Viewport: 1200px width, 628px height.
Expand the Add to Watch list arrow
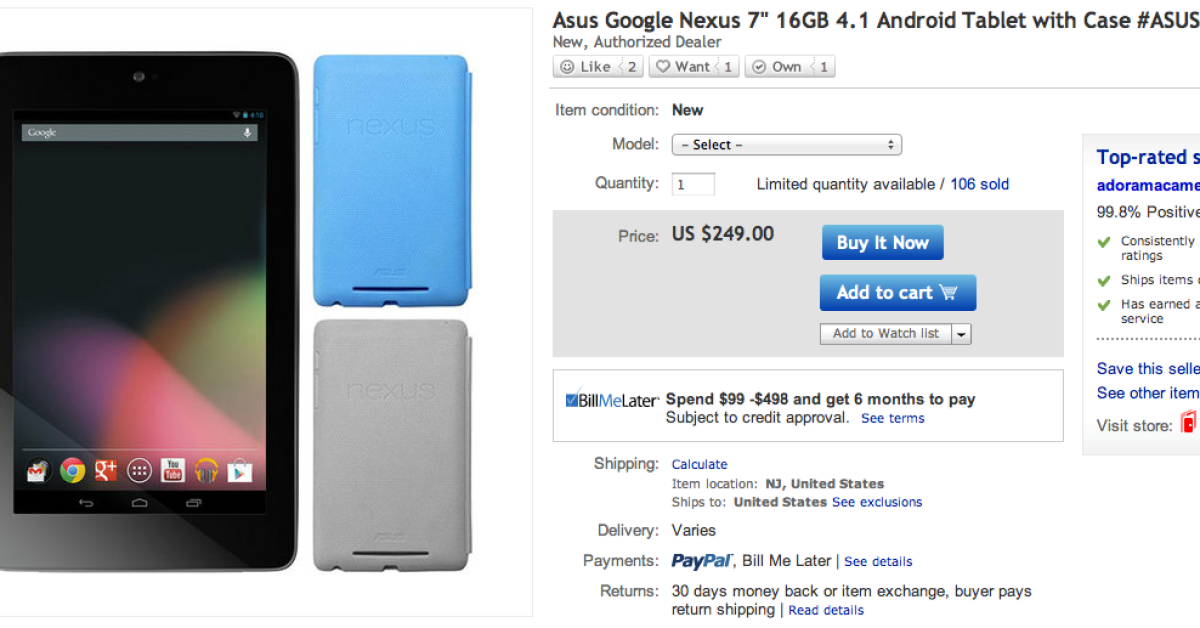click(x=961, y=334)
